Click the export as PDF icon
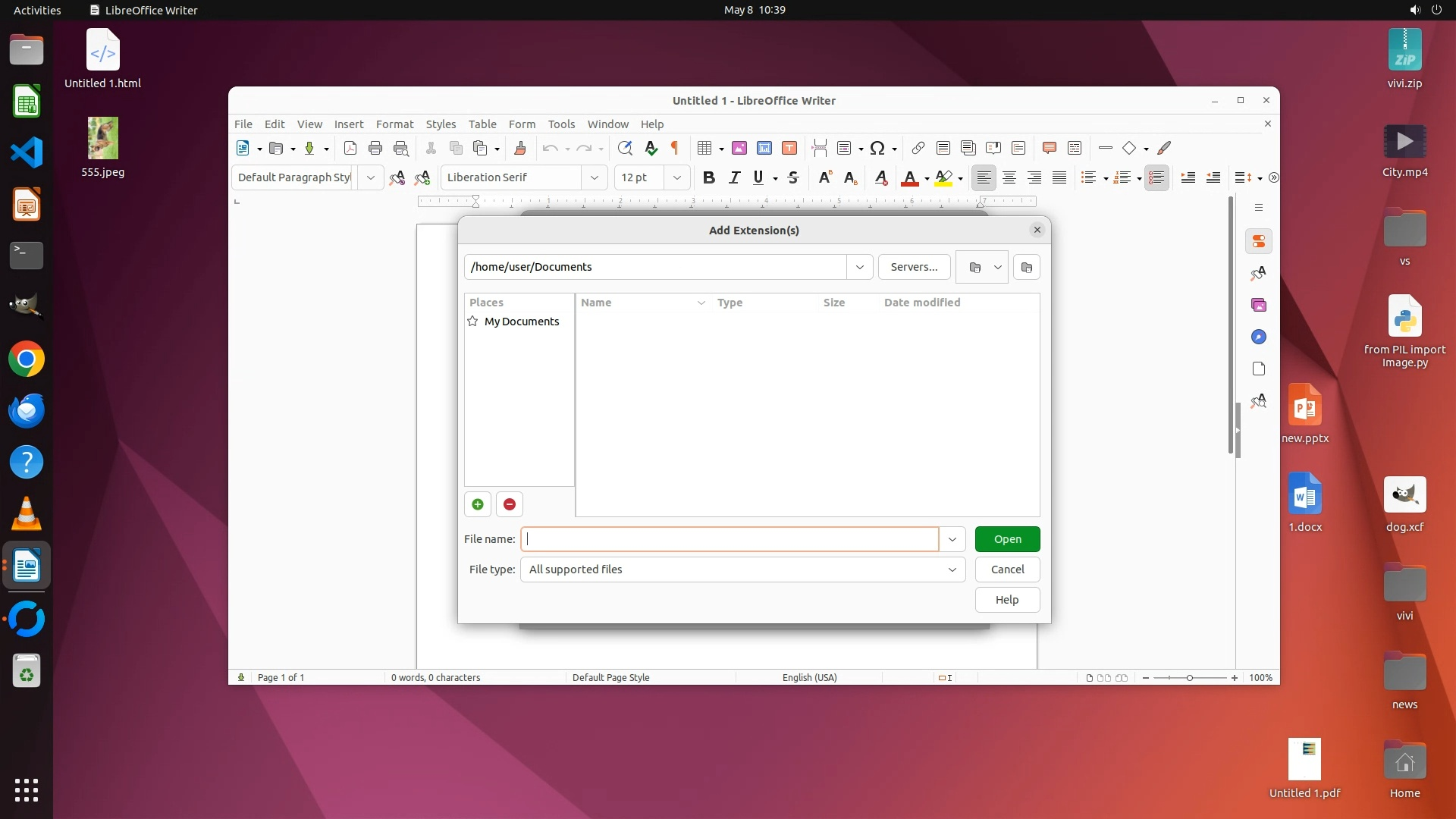 (x=350, y=148)
